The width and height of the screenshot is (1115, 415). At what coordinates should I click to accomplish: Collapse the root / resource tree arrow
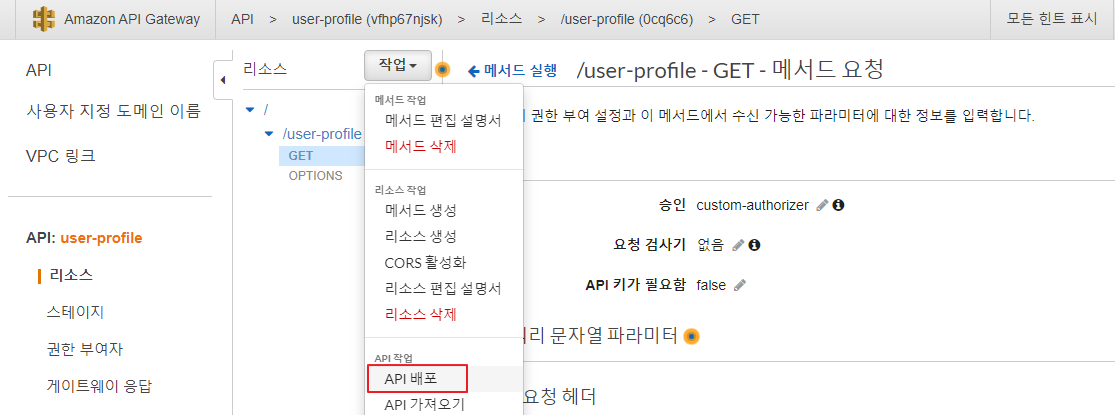250,110
